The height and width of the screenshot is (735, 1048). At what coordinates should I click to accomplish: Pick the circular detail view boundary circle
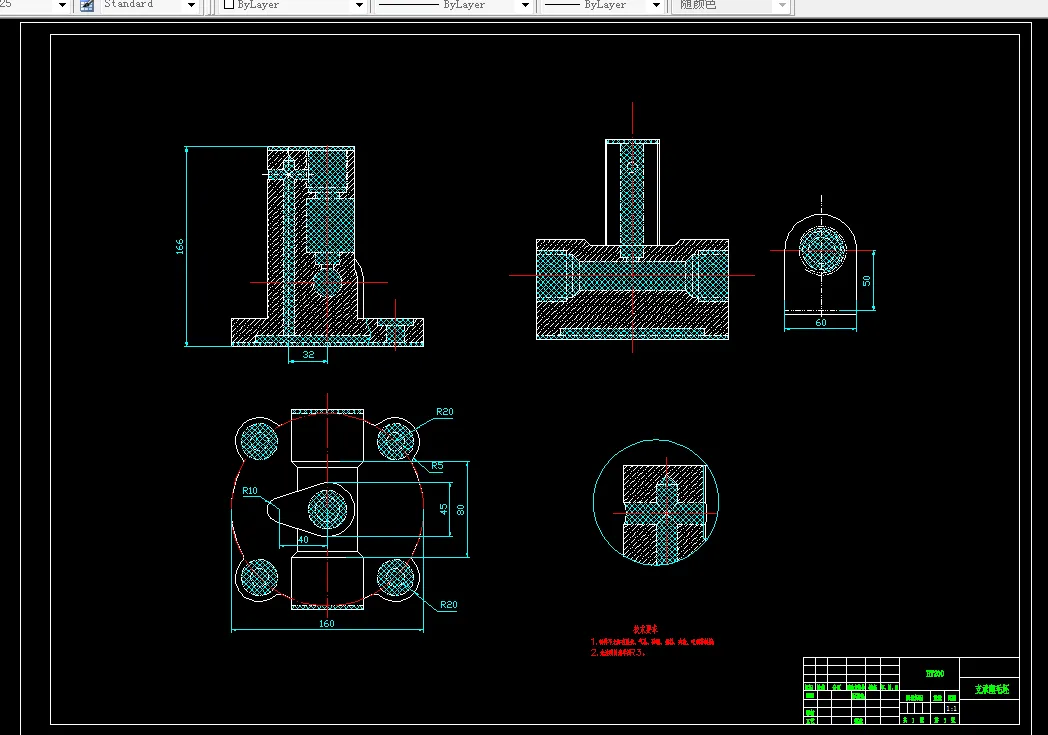point(656,502)
